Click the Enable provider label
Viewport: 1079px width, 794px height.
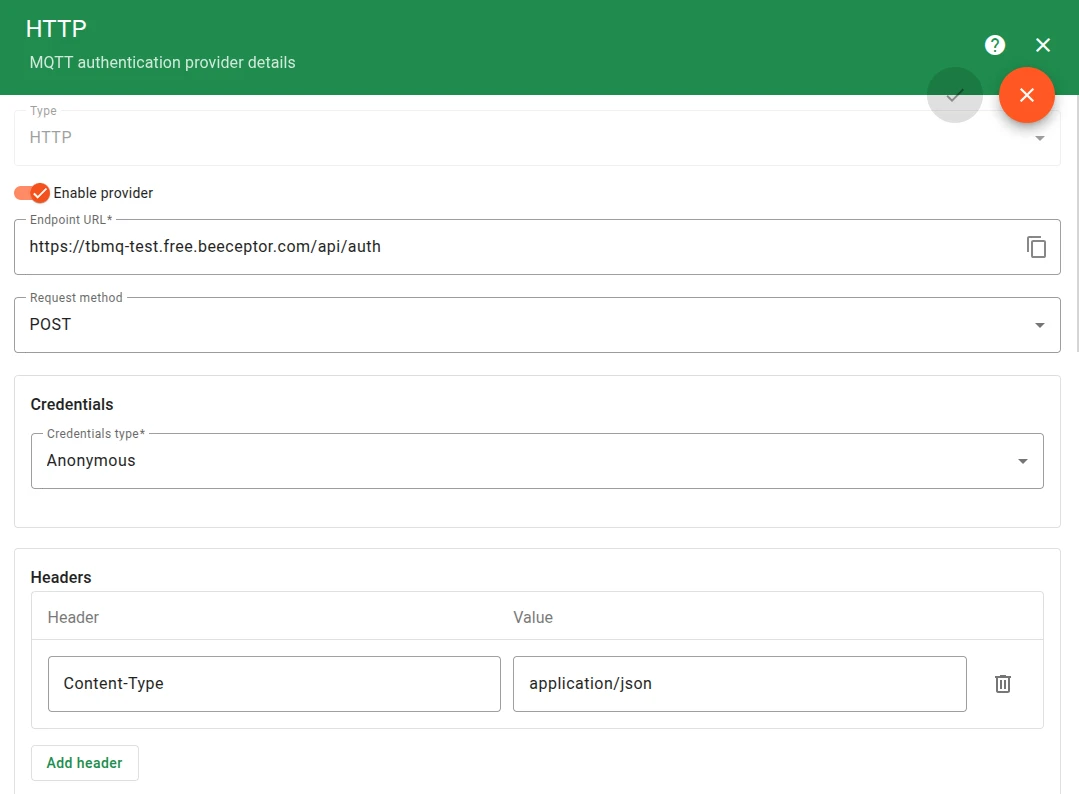point(103,193)
